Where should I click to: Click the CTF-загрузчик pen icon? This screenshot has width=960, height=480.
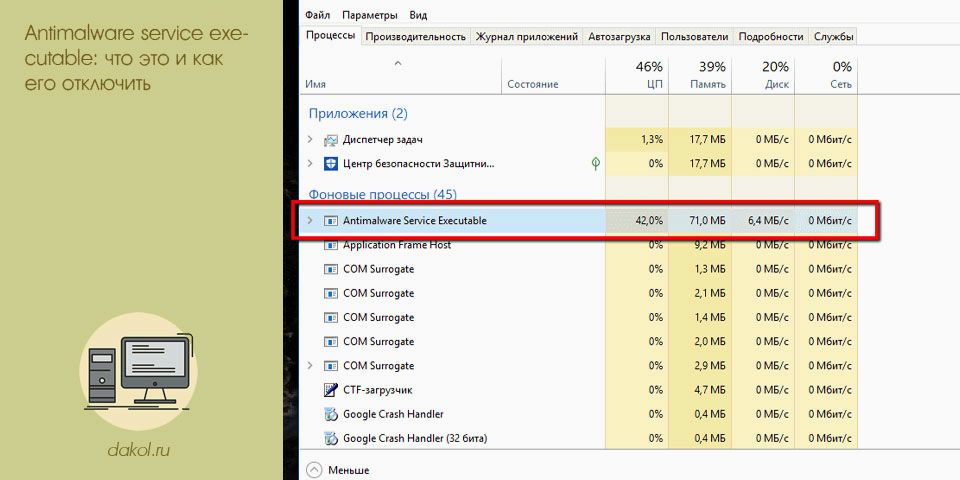(331, 389)
